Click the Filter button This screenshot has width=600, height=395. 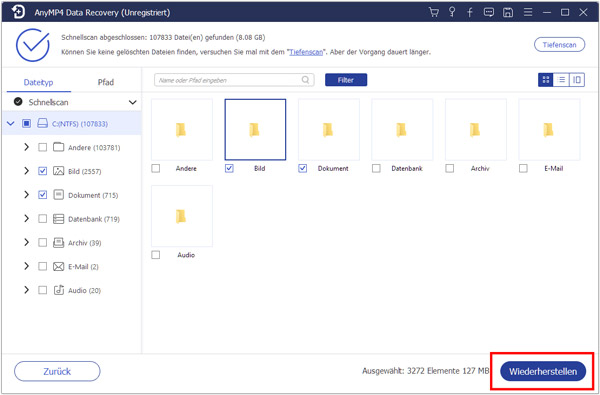click(346, 80)
